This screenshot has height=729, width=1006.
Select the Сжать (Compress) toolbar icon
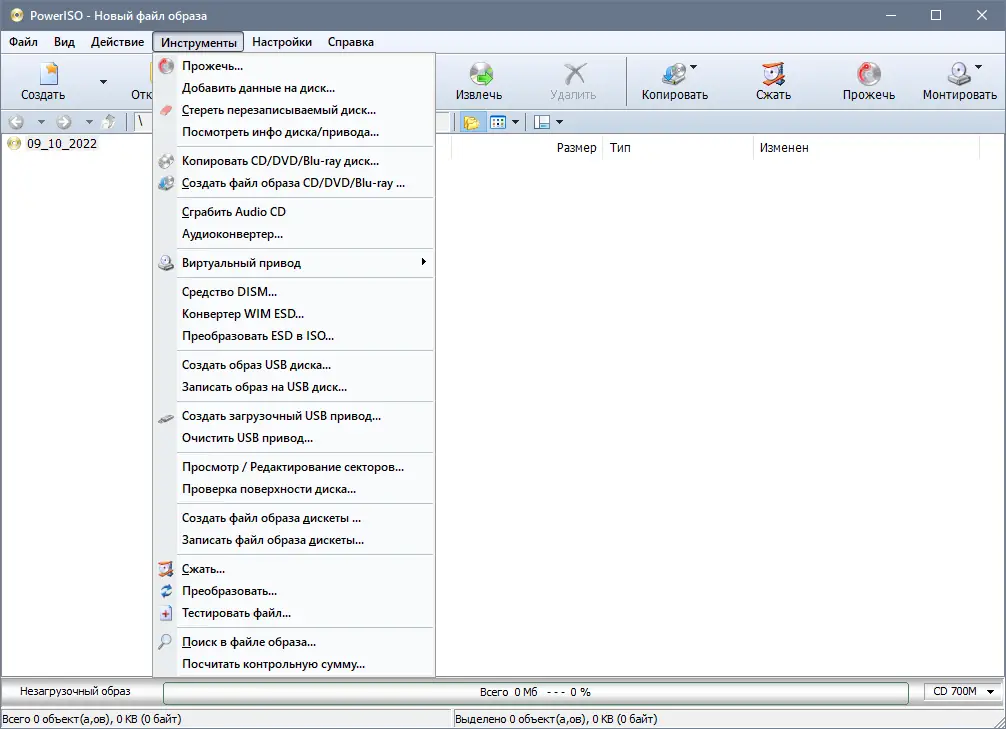771,80
